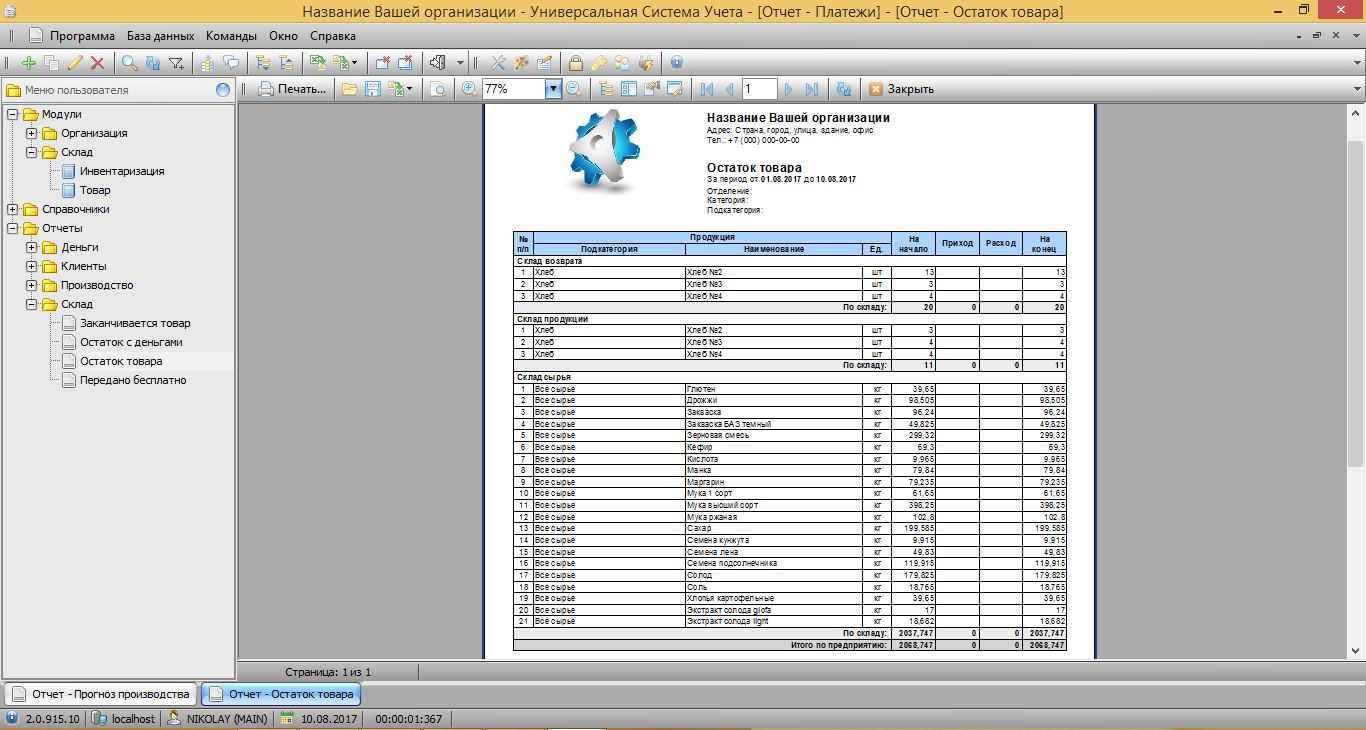
Task: Go to the previous report page
Action: 729,89
